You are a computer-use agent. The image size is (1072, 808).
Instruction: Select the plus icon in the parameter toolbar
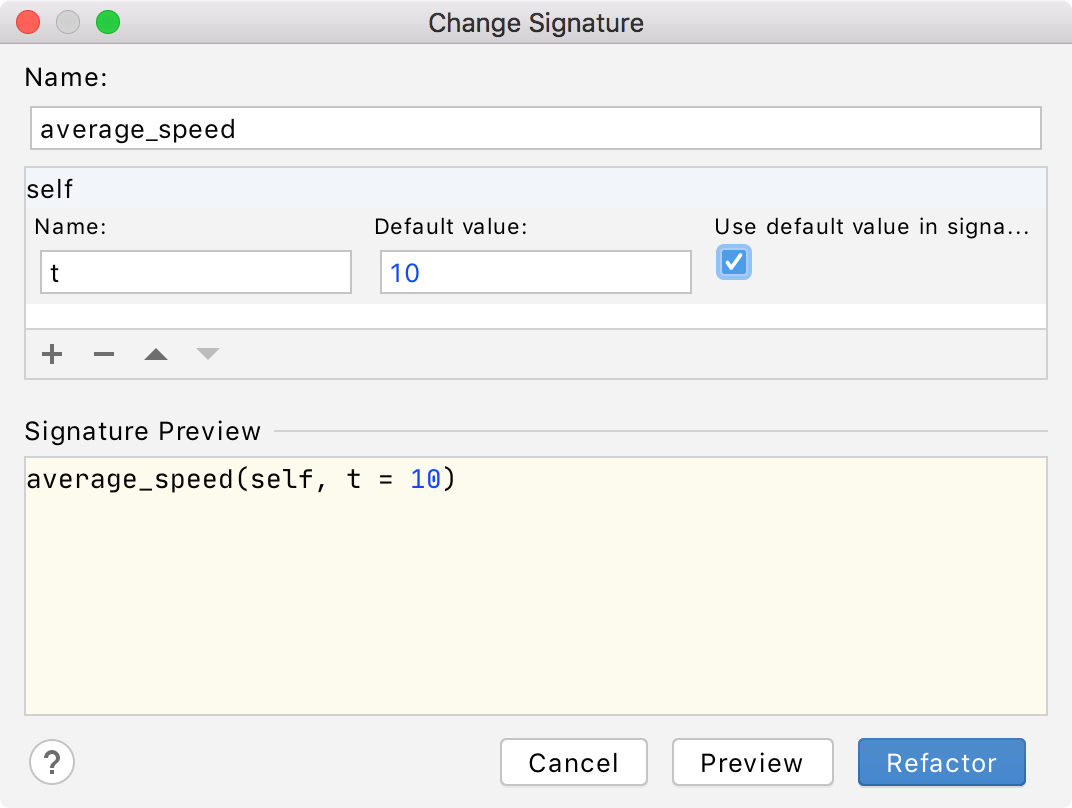[51, 354]
